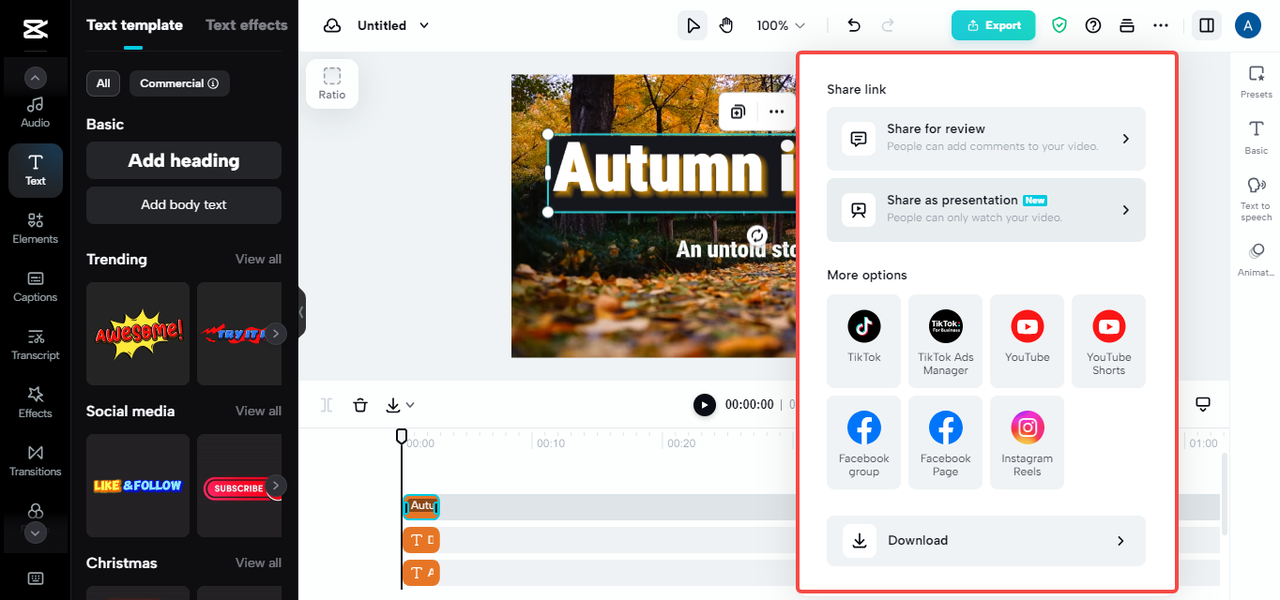Switch to Text effects tab

(247, 25)
